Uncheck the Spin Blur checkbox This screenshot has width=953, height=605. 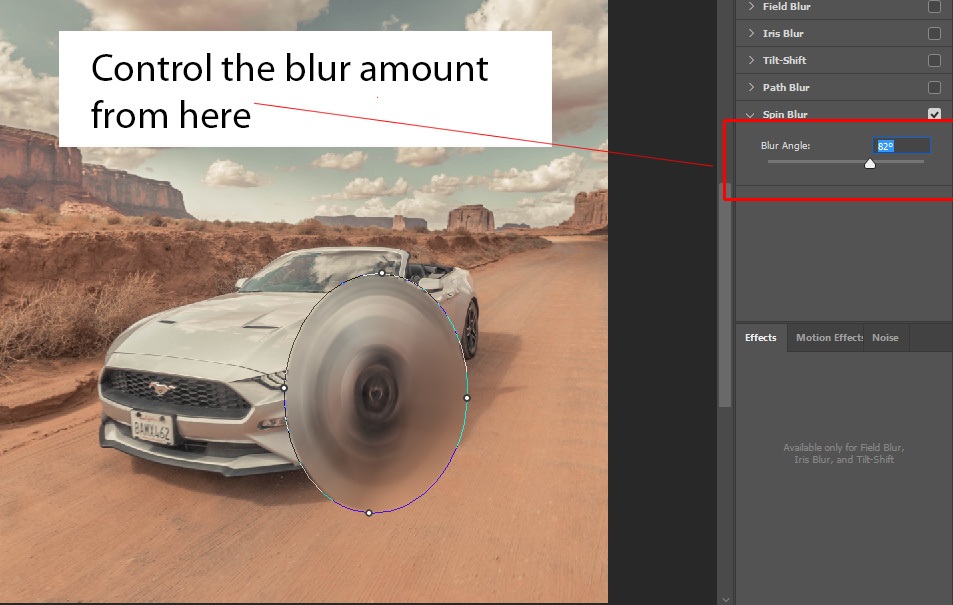pyautogui.click(x=934, y=115)
